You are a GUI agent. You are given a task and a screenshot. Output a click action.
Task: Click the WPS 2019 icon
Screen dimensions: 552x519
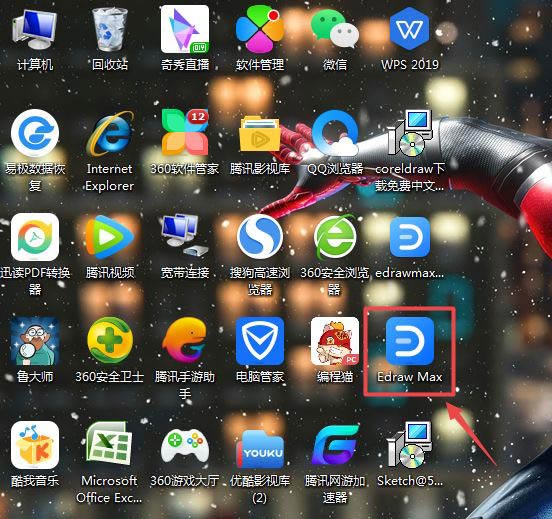click(x=409, y=29)
